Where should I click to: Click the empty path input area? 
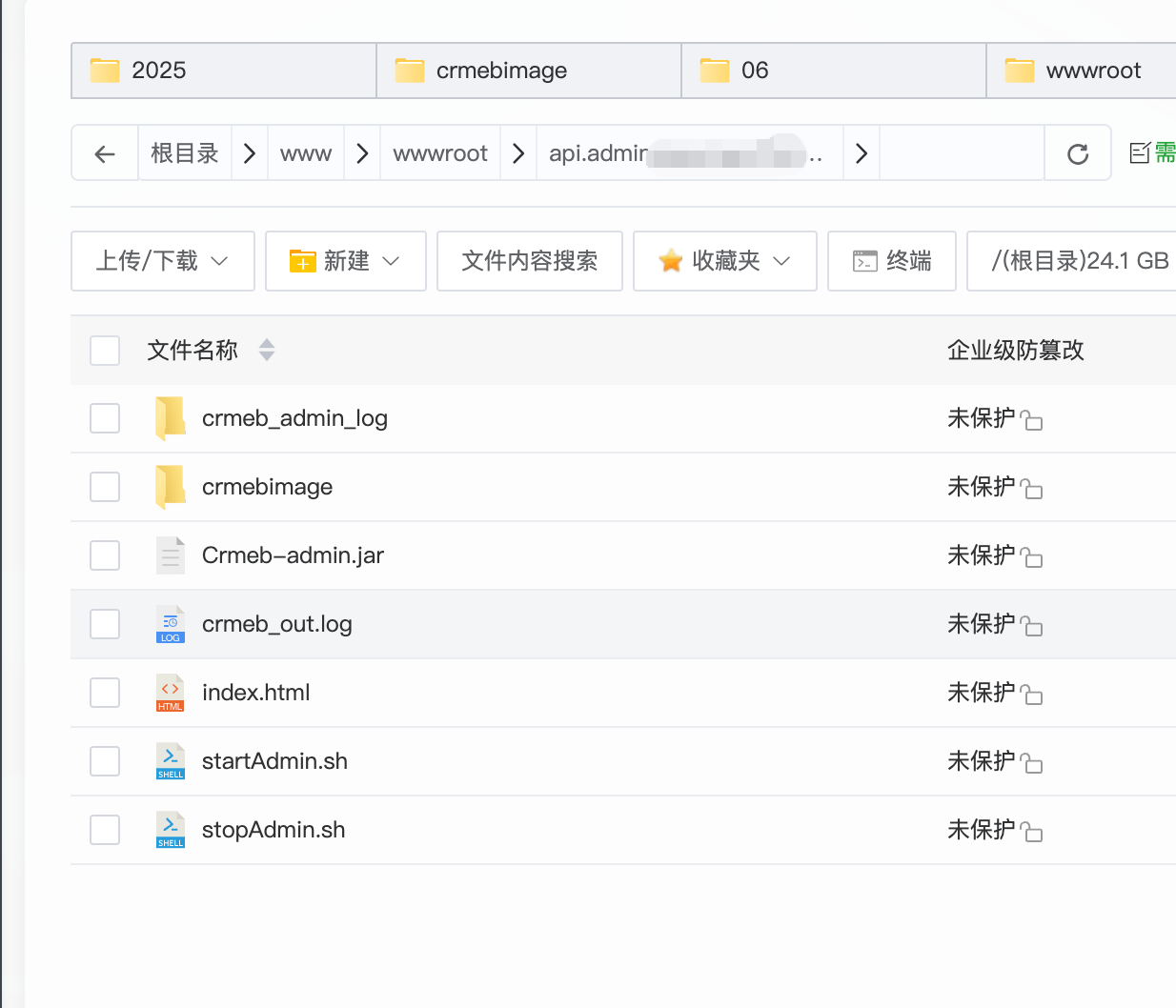tap(962, 153)
